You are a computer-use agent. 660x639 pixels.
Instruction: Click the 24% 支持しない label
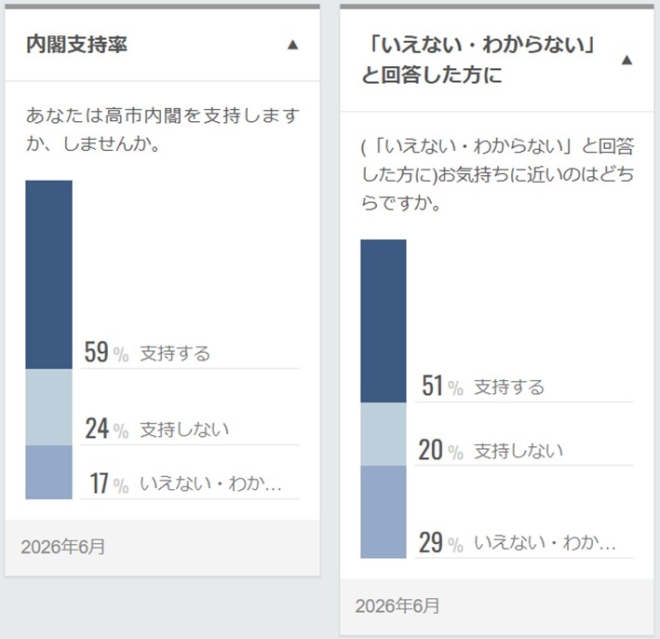point(157,429)
